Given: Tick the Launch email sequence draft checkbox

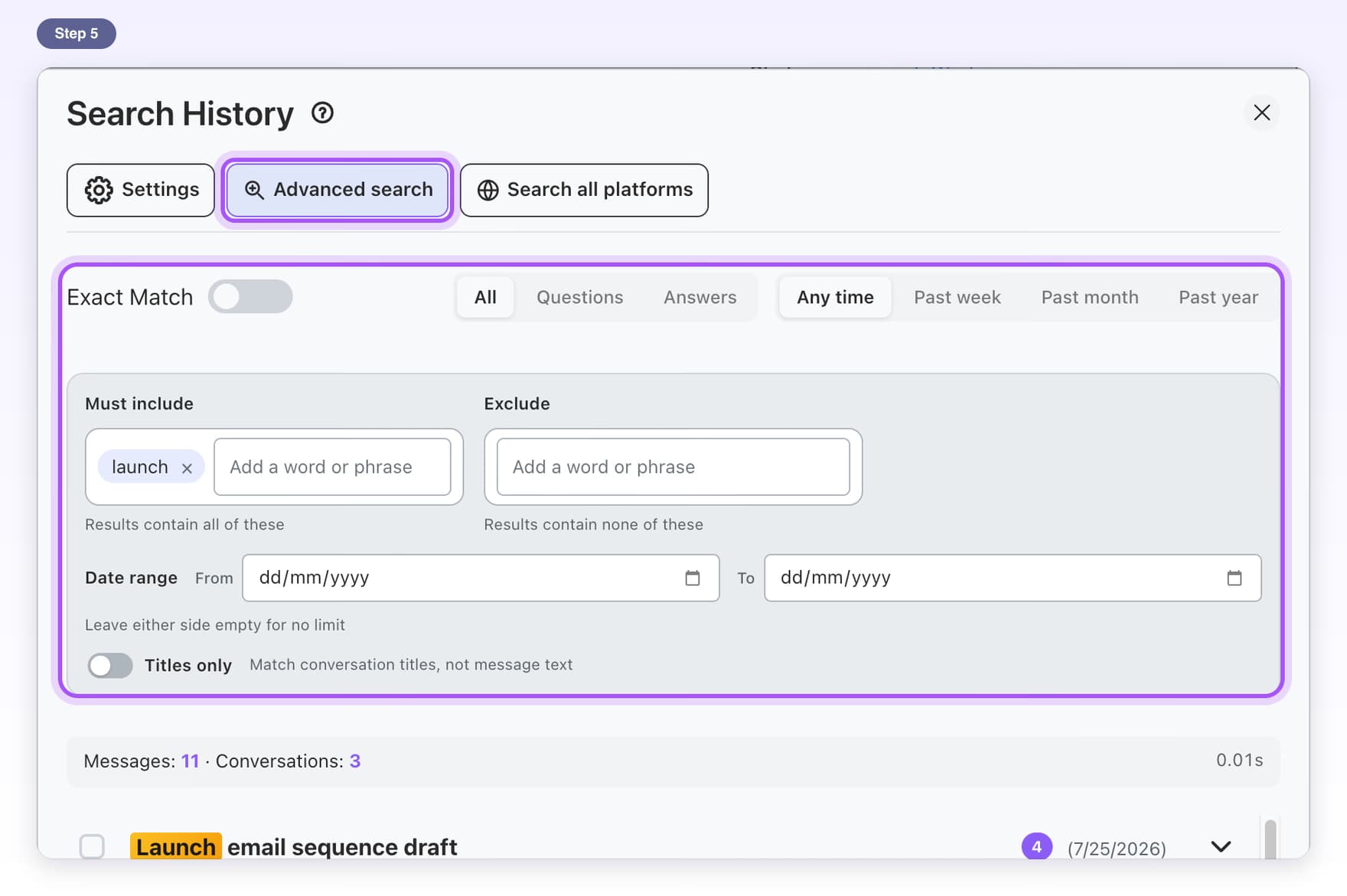Looking at the screenshot, I should (x=92, y=846).
